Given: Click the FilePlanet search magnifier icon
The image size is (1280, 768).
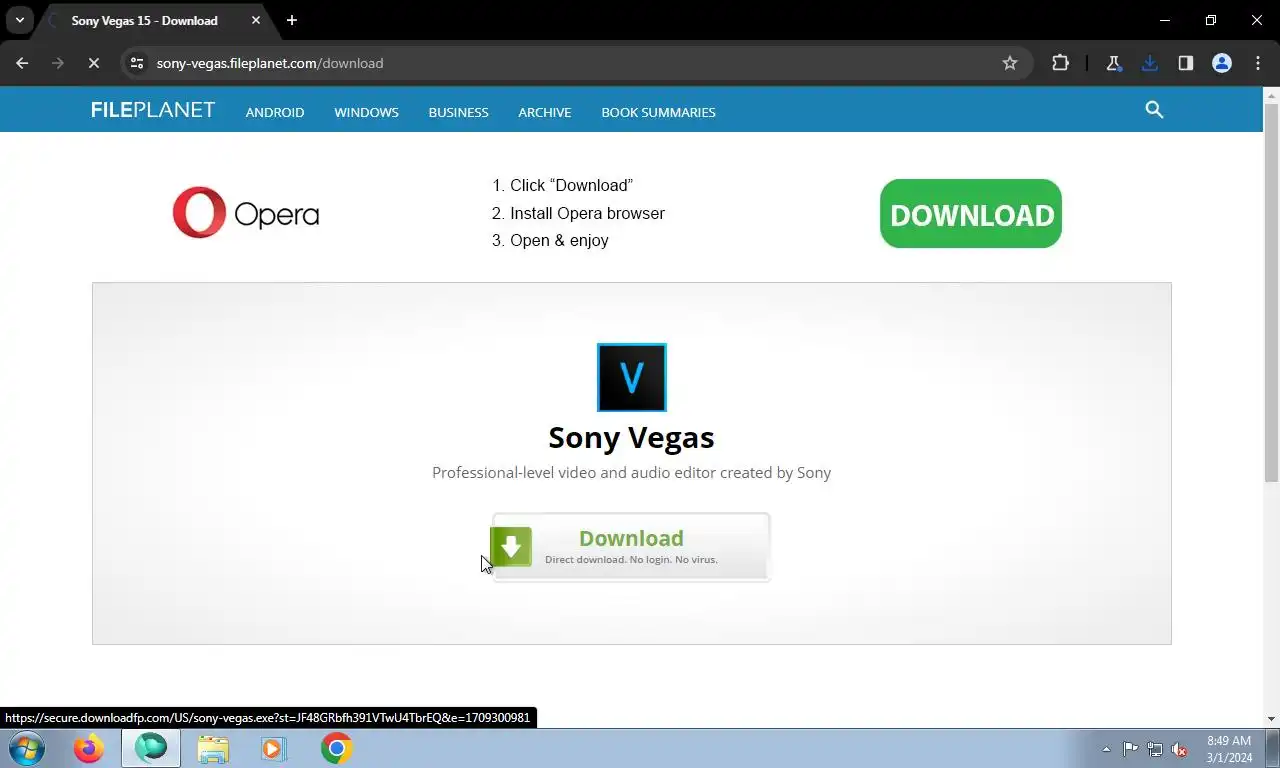Looking at the screenshot, I should coord(1154,110).
